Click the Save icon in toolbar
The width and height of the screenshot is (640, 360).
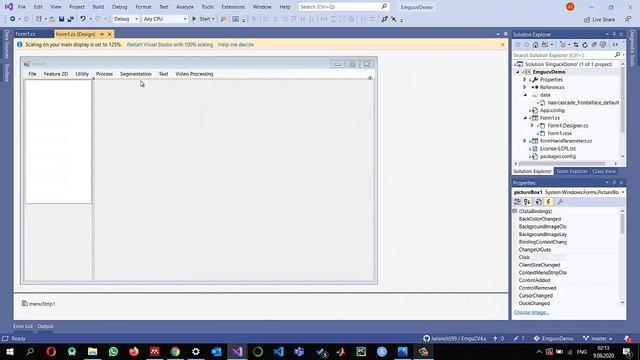tap(61, 19)
